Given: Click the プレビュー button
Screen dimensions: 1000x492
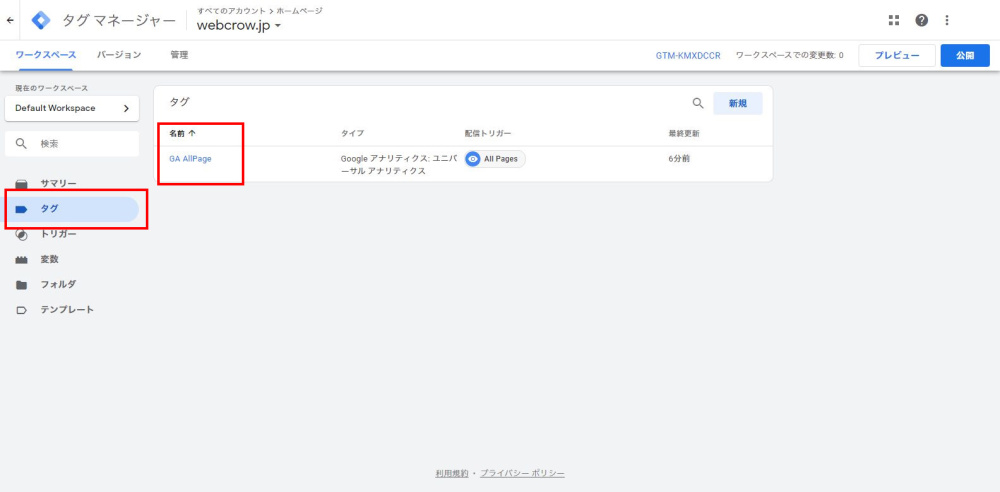Looking at the screenshot, I should point(897,56).
